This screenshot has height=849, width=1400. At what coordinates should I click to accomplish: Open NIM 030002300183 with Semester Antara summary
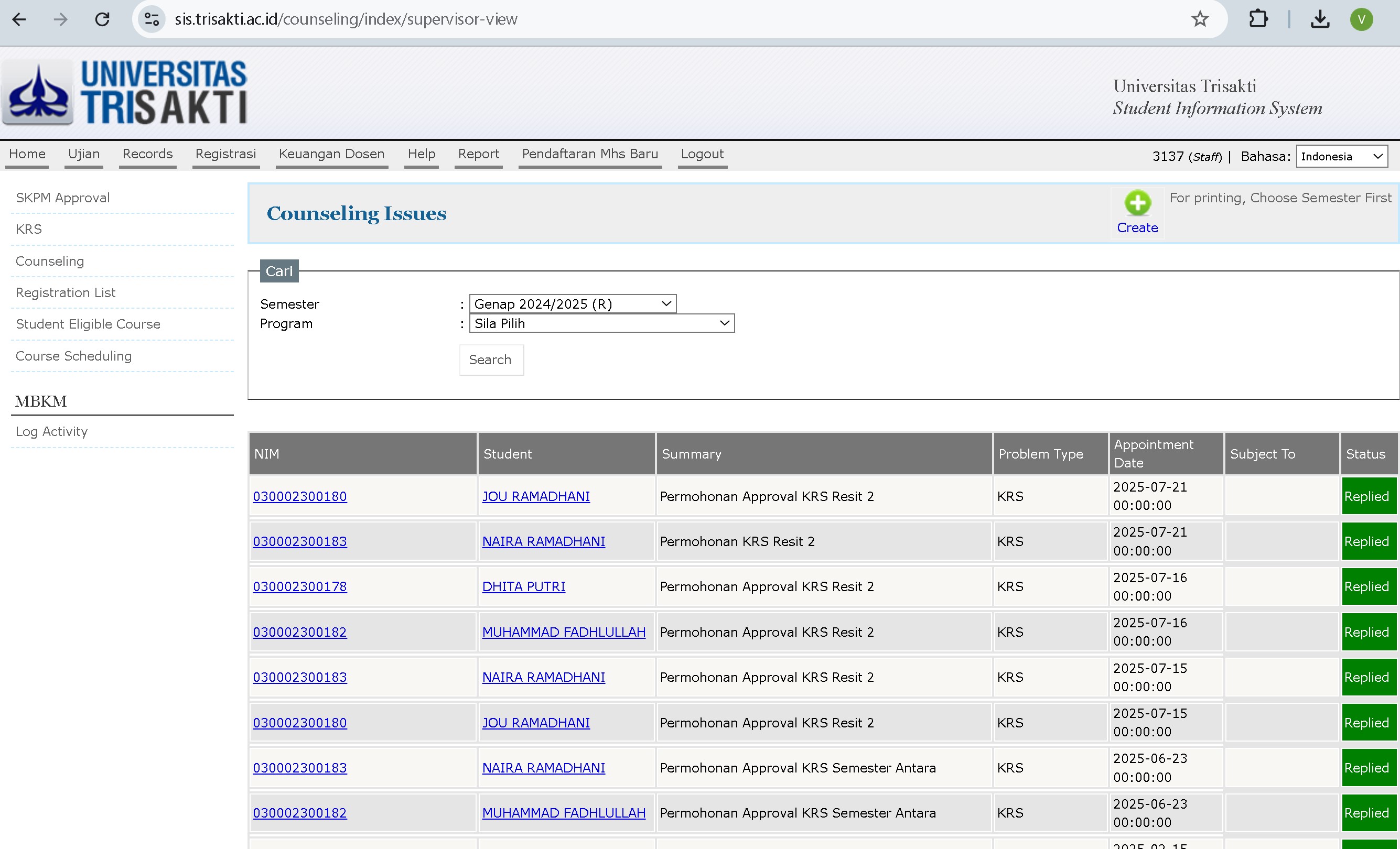coord(299,768)
